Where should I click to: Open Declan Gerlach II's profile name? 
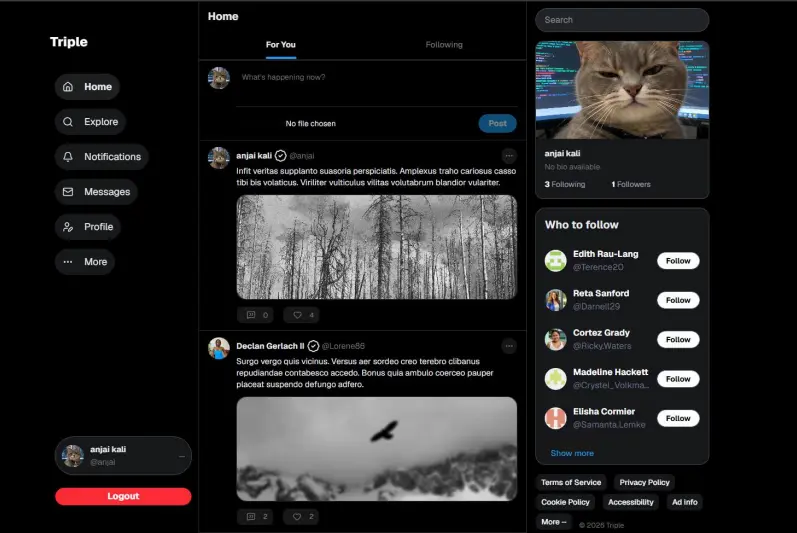(x=270, y=346)
